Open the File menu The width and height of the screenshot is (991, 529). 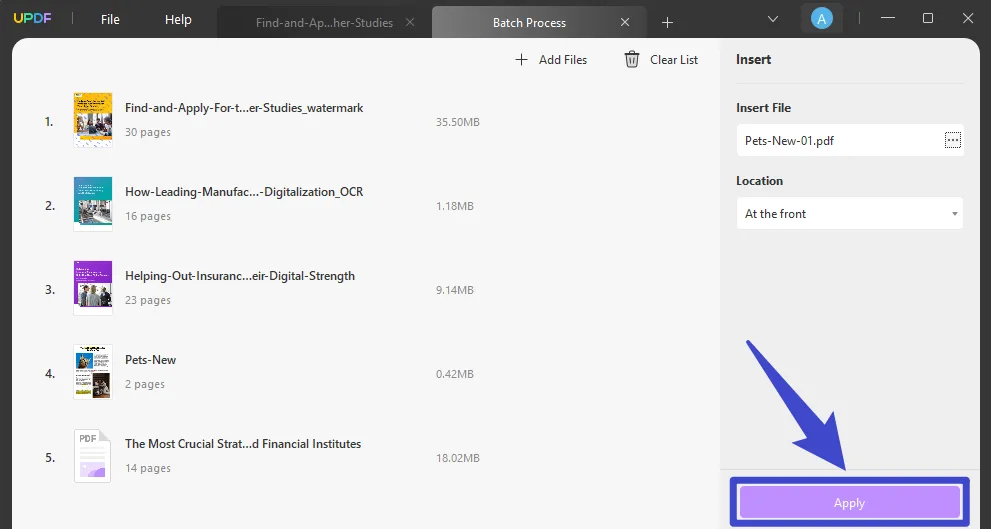click(x=110, y=20)
